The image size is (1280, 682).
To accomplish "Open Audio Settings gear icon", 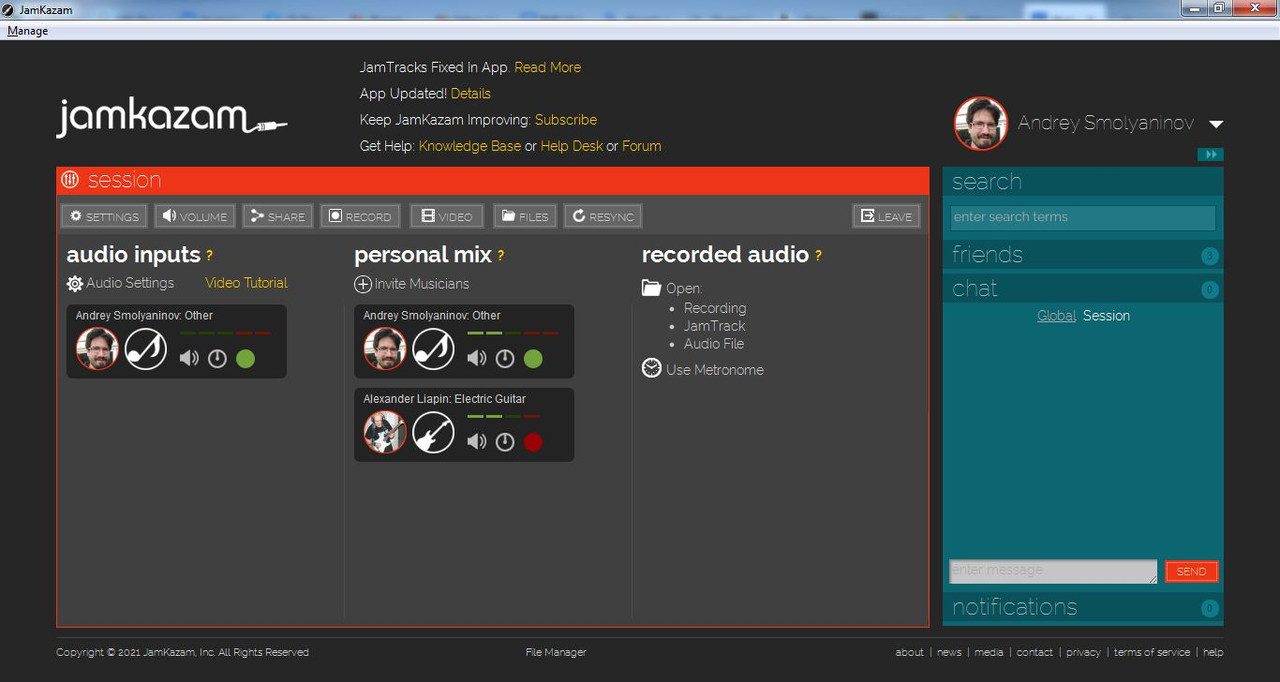I will point(75,284).
